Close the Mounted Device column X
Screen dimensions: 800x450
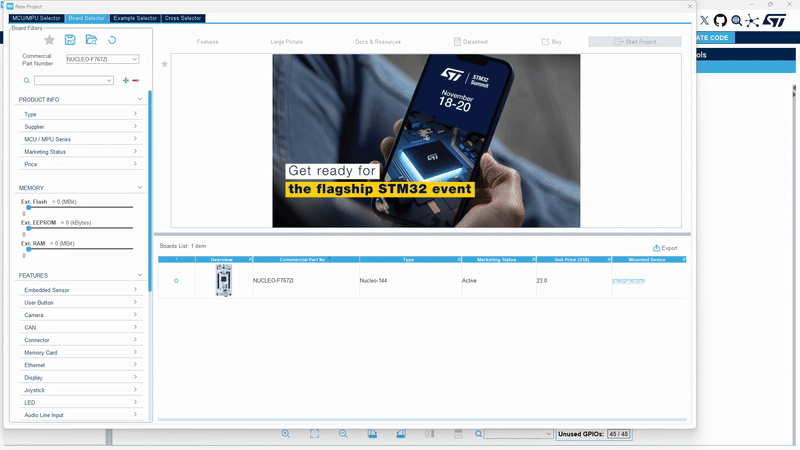[x=684, y=260]
